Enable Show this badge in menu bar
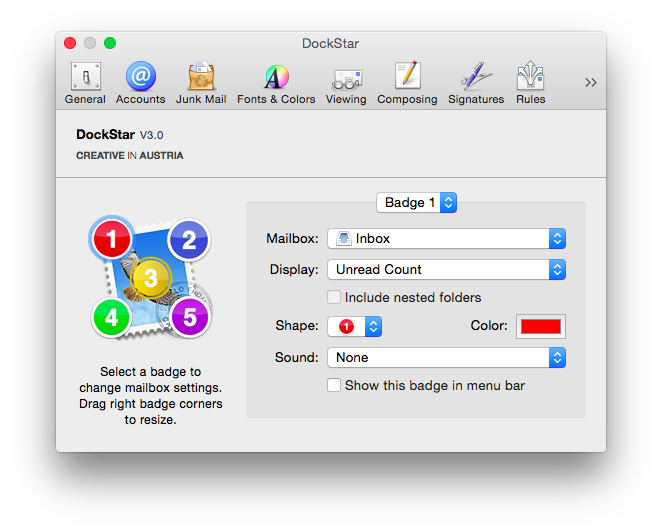Viewport: 662px width, 532px height. click(x=334, y=385)
